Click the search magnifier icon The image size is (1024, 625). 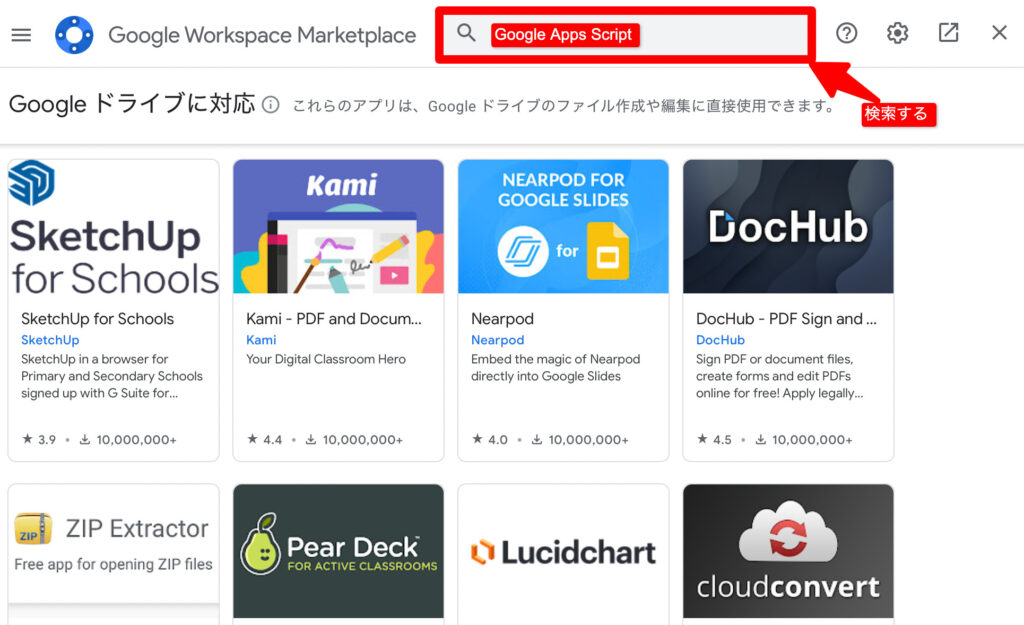(466, 33)
